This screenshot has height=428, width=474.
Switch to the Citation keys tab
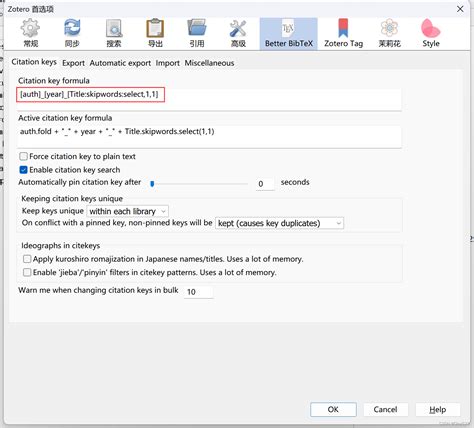(34, 62)
